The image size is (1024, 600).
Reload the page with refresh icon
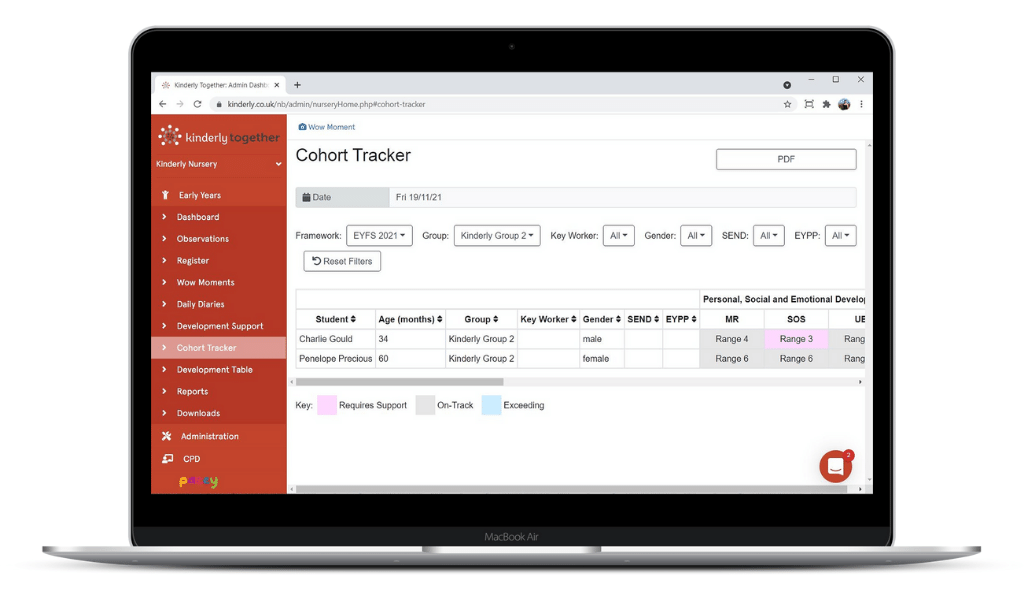[197, 104]
